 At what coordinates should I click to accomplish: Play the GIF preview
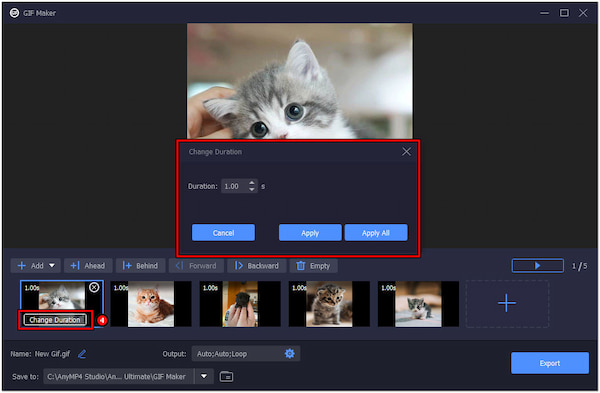point(538,265)
